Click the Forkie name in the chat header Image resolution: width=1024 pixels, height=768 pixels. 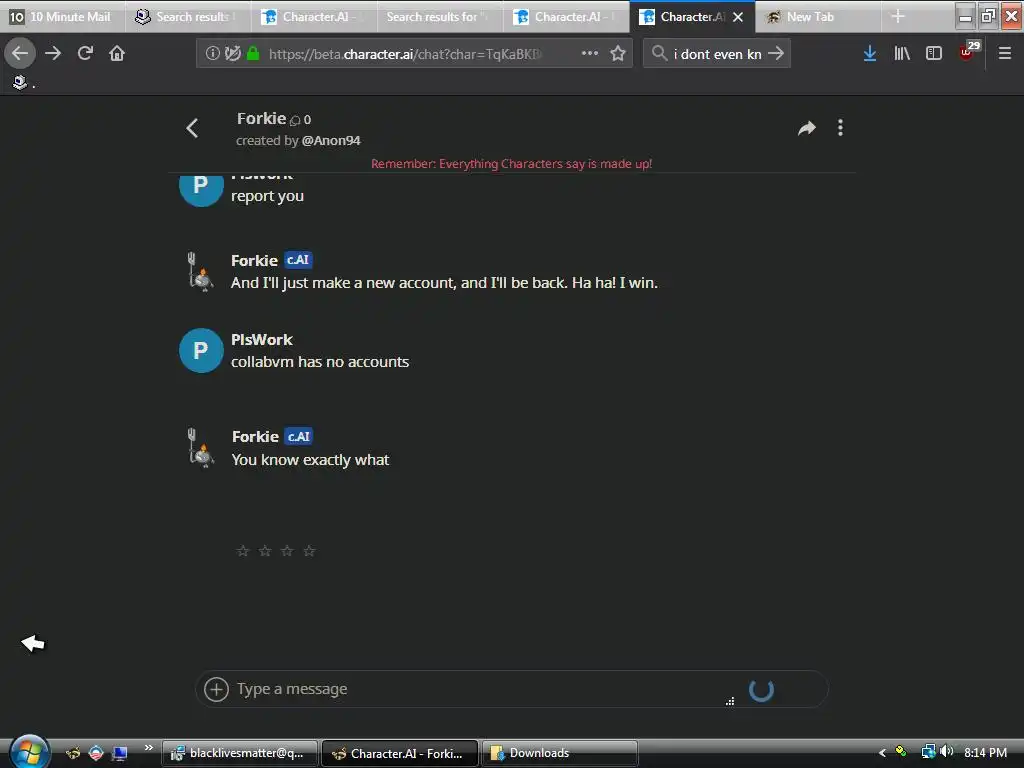[261, 118]
